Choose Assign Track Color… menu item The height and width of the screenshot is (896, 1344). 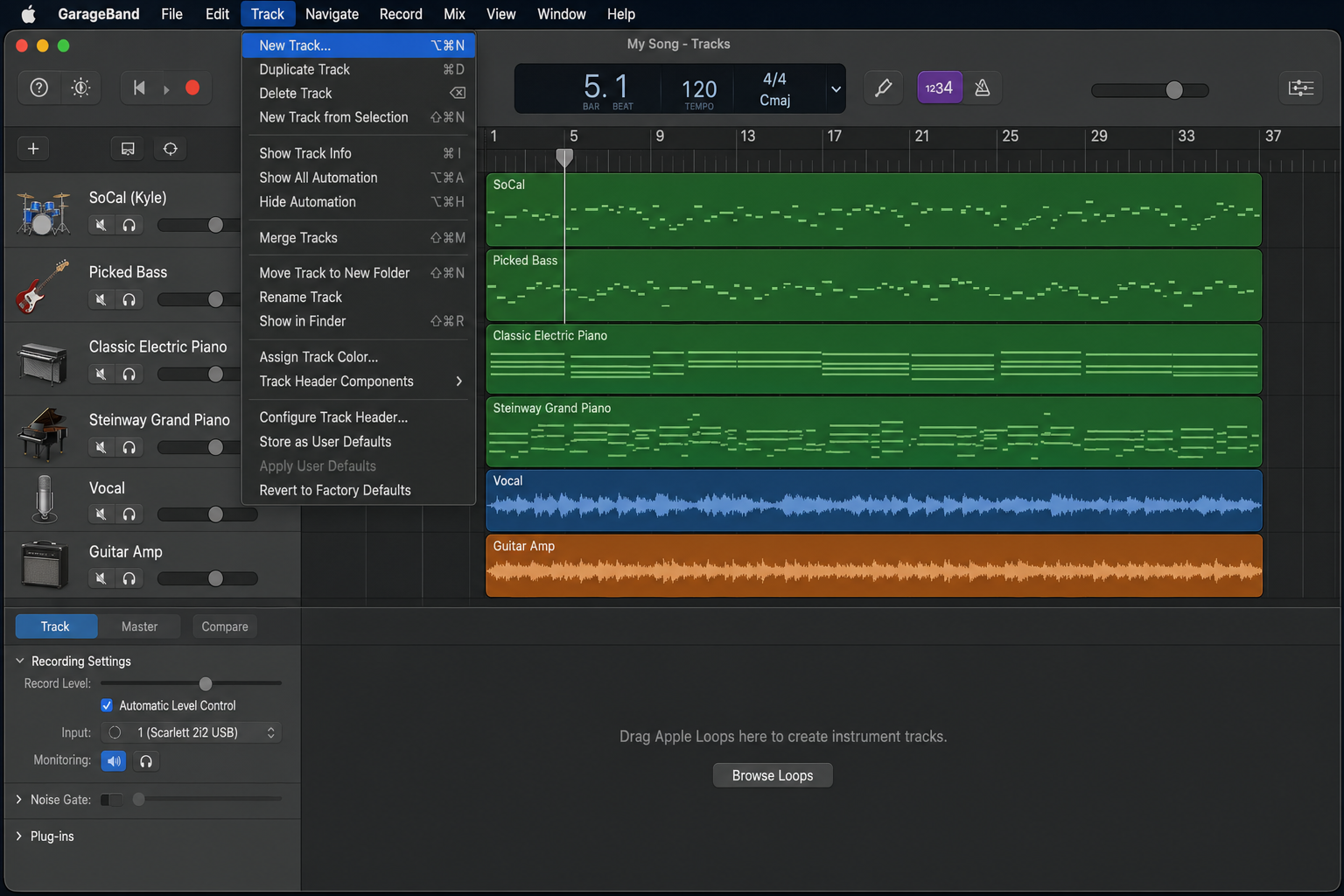pyautogui.click(x=360, y=357)
